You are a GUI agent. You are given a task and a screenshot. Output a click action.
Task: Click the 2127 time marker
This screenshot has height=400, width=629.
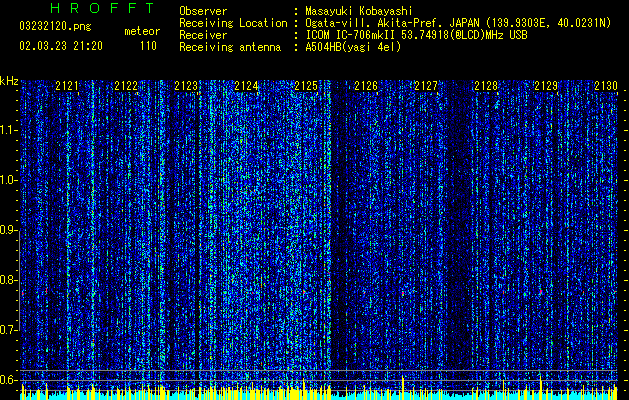coord(426,86)
